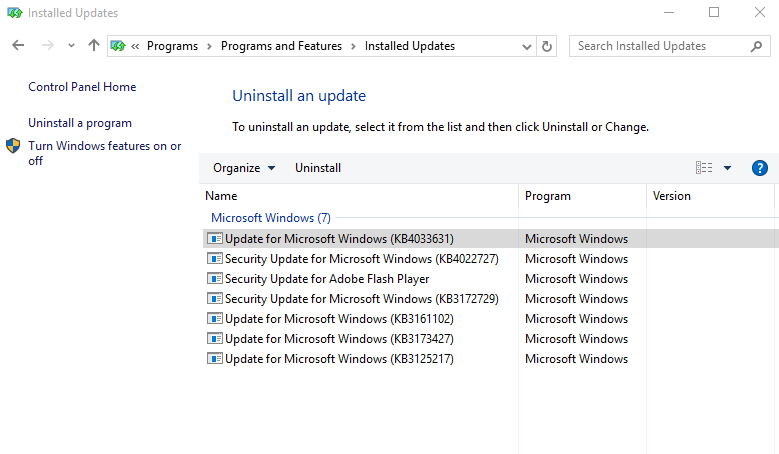Open help with the question mark icon
Screen dimensions: 779x454
[x=760, y=168]
